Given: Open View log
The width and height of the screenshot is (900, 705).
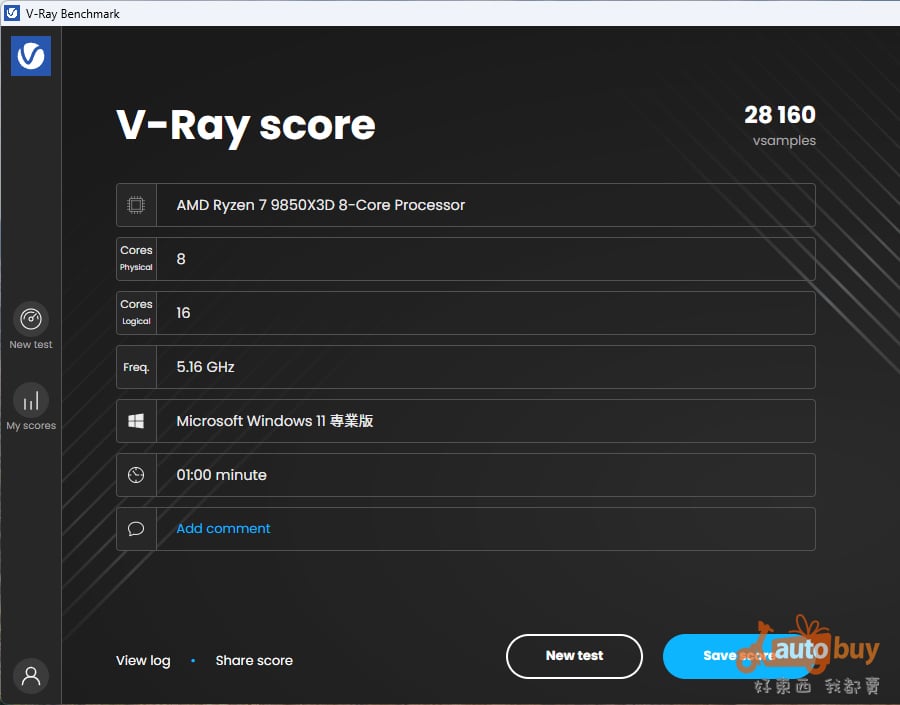Looking at the screenshot, I should [x=143, y=660].
